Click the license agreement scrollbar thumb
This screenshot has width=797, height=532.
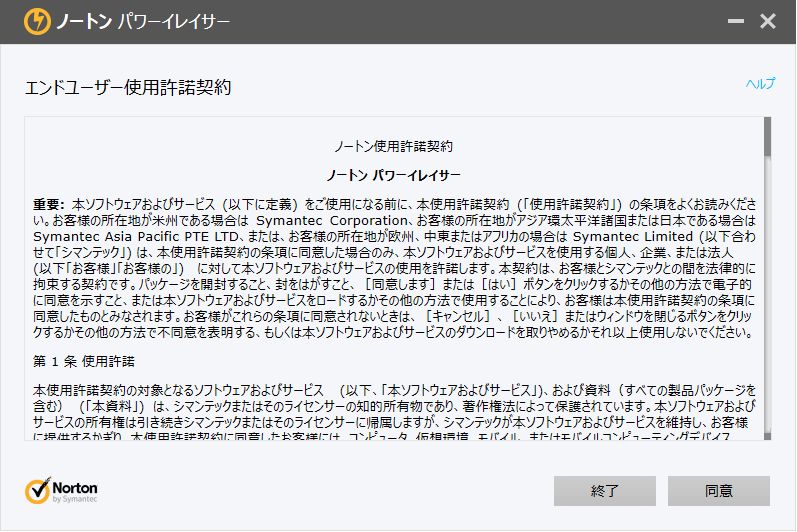point(767,137)
